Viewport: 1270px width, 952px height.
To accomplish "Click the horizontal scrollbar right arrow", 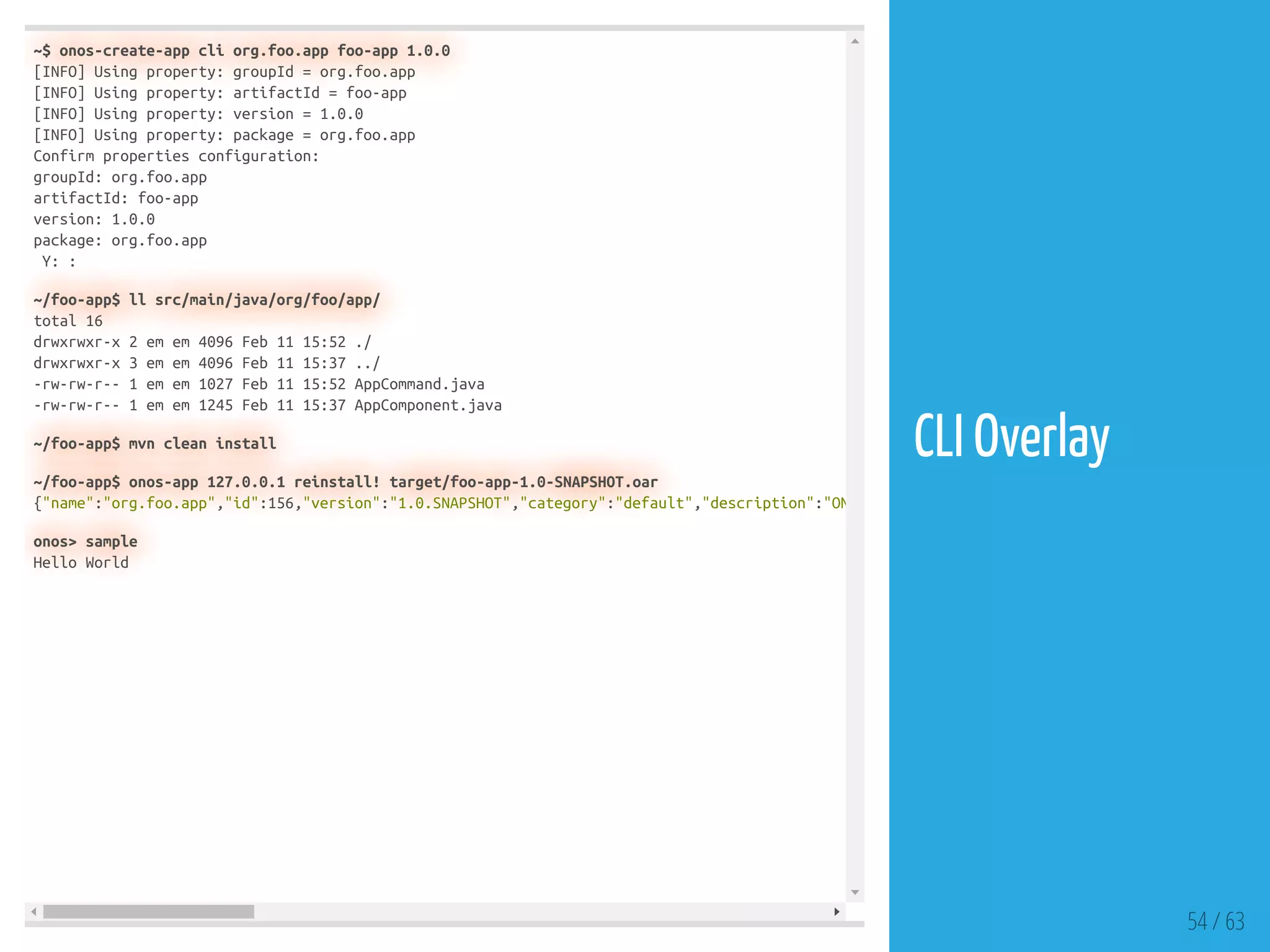I will (x=837, y=912).
